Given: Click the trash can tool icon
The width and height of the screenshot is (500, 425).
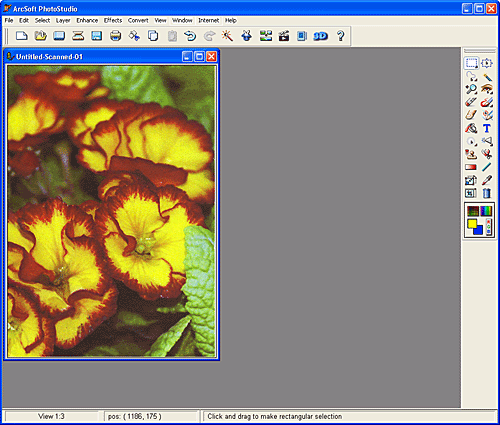Looking at the screenshot, I should click(x=487, y=193).
